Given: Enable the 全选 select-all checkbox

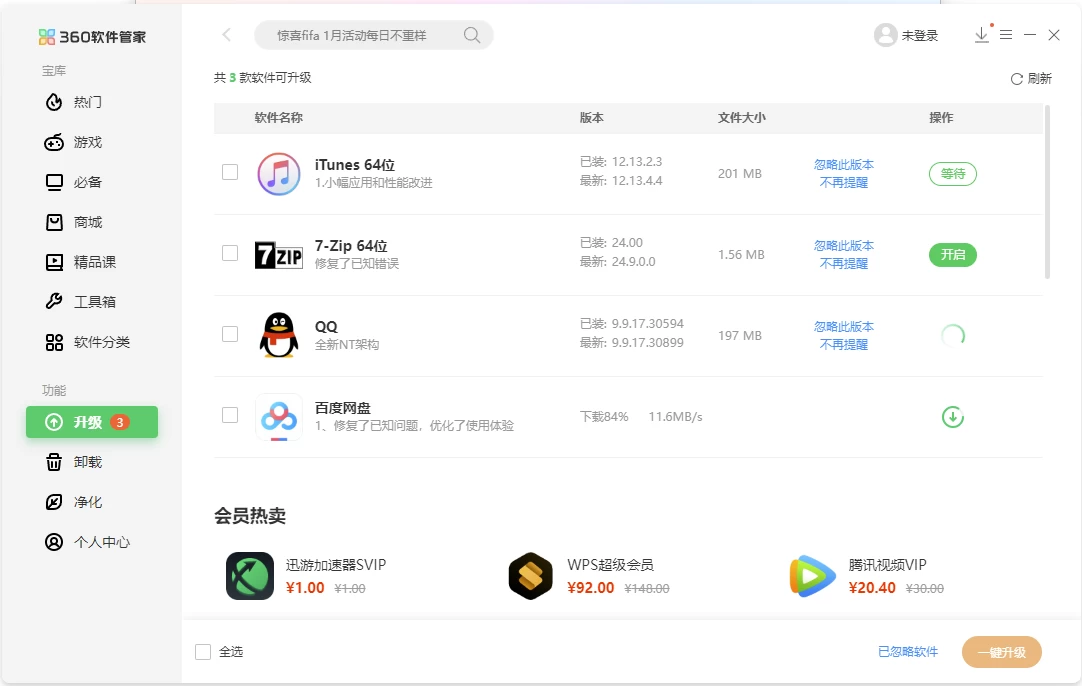Looking at the screenshot, I should tap(203, 652).
